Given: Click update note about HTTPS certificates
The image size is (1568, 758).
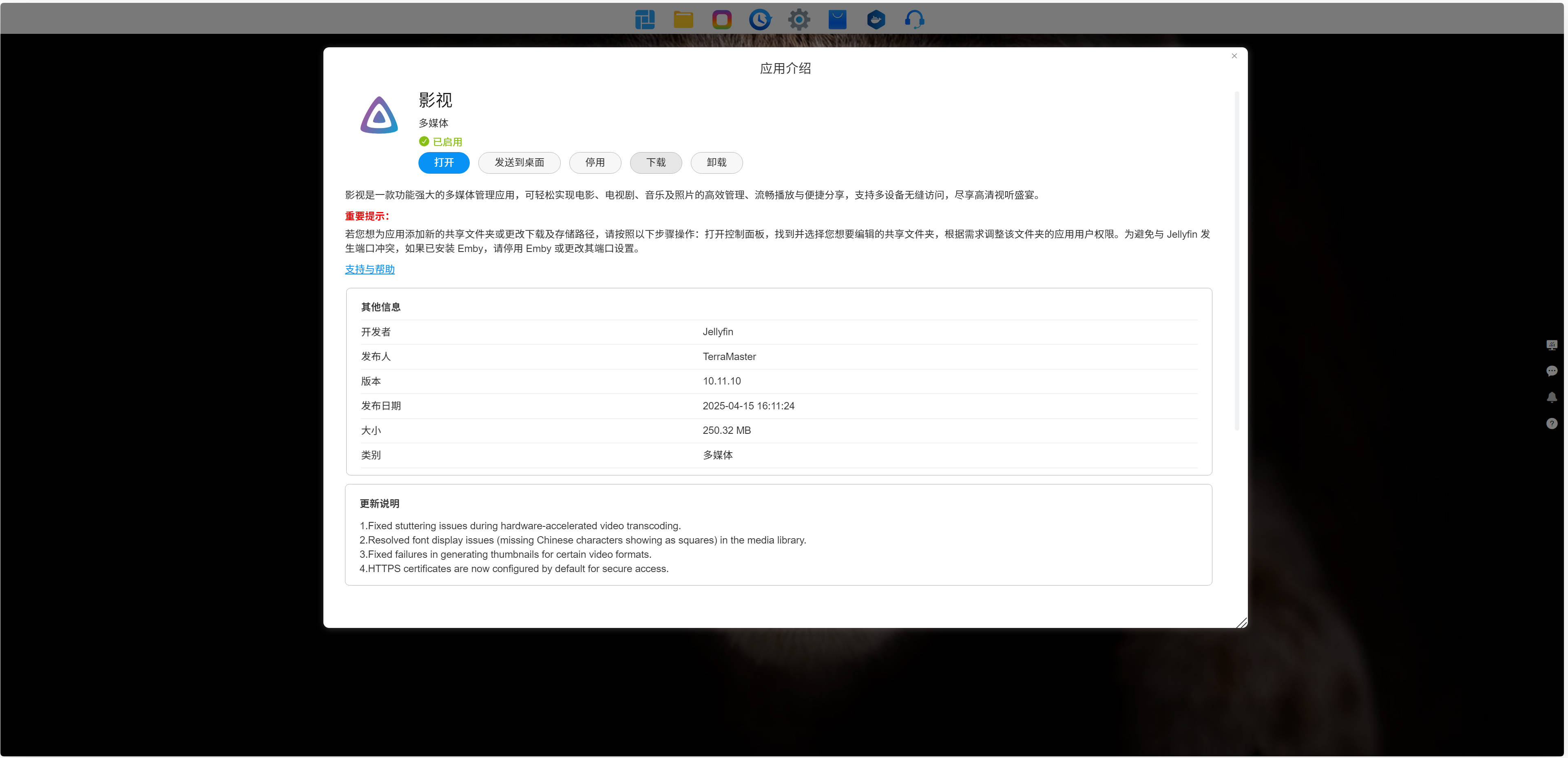Looking at the screenshot, I should click(514, 569).
